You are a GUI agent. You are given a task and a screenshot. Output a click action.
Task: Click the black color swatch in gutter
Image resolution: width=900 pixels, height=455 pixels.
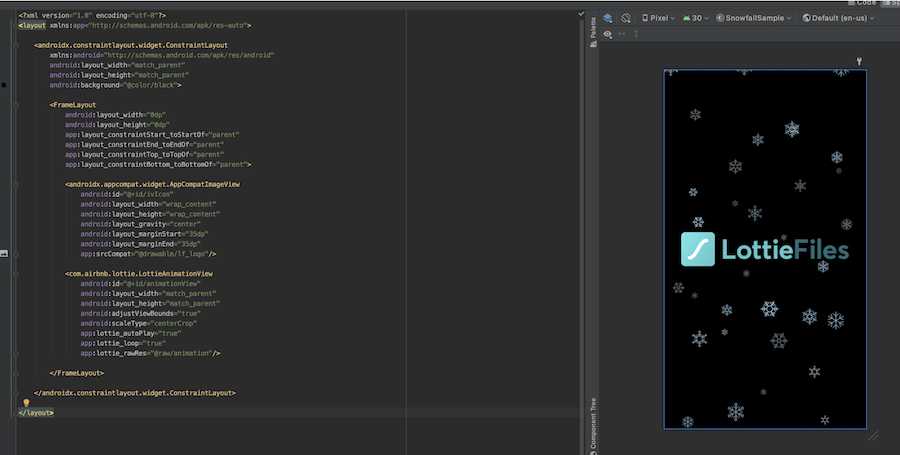point(4,85)
